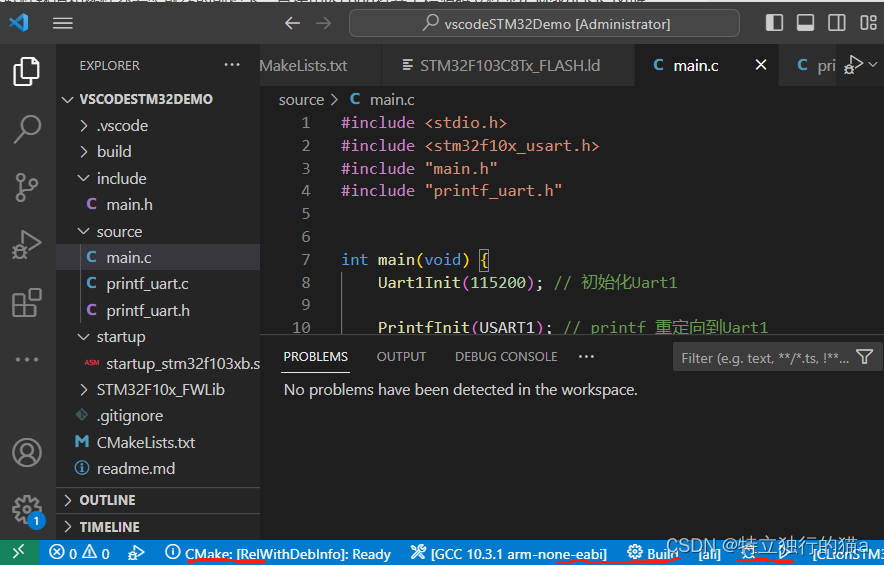Go forward with the right arrow
This screenshot has width=884, height=565.
[x=324, y=23]
